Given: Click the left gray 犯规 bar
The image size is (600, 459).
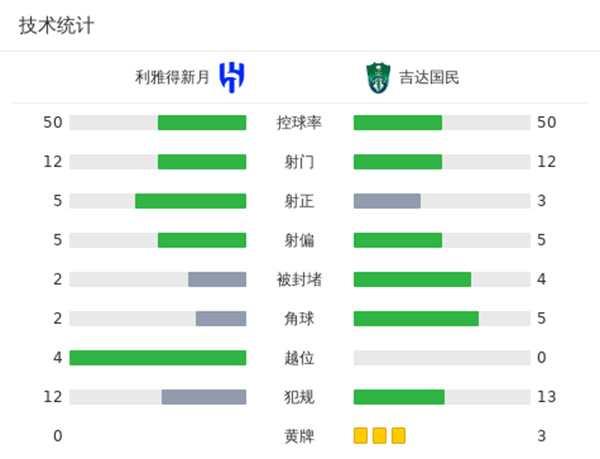Looking at the screenshot, I should (204, 397).
